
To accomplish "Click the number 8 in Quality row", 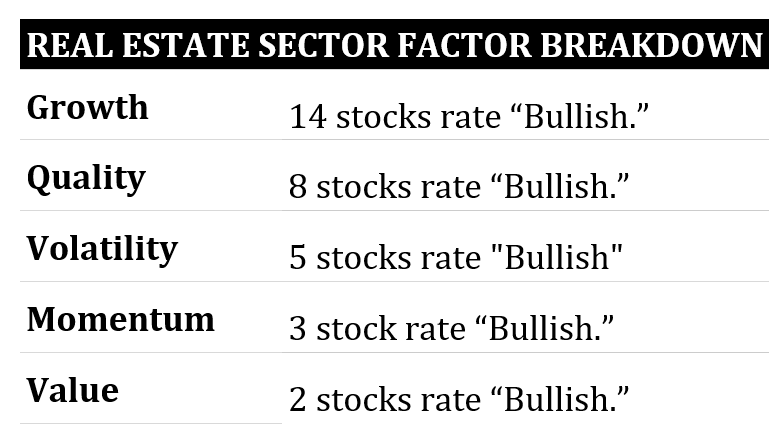I will pos(298,188).
